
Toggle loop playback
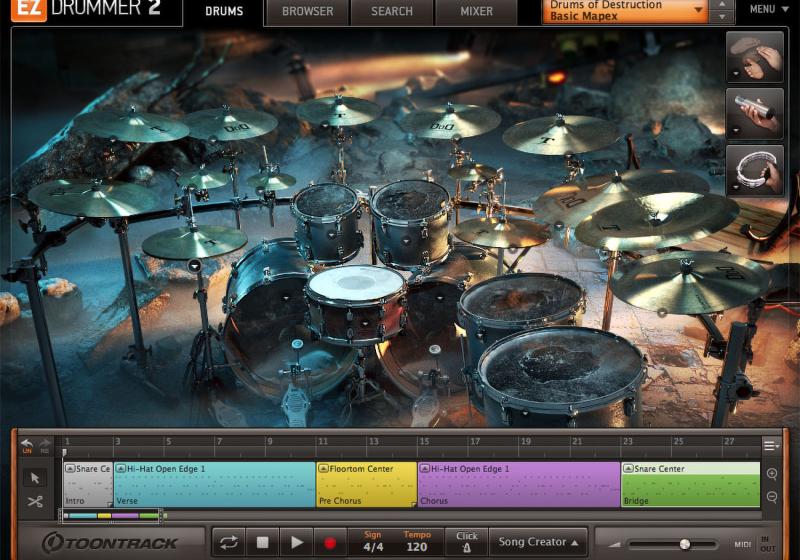229,542
